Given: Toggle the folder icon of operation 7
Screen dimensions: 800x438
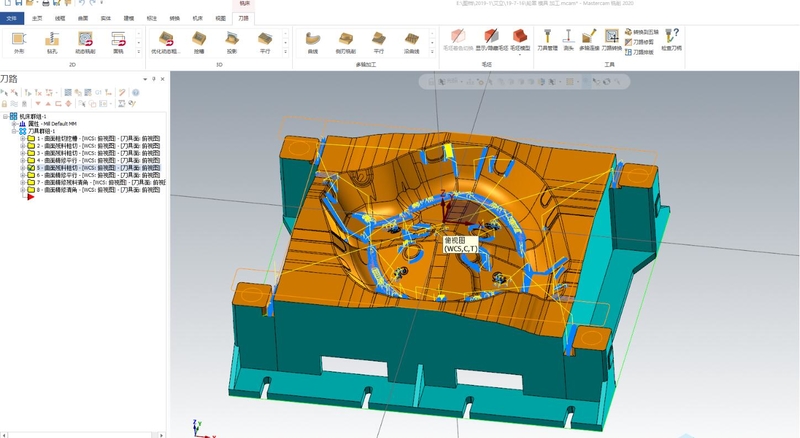Looking at the screenshot, I should click(x=31, y=182).
